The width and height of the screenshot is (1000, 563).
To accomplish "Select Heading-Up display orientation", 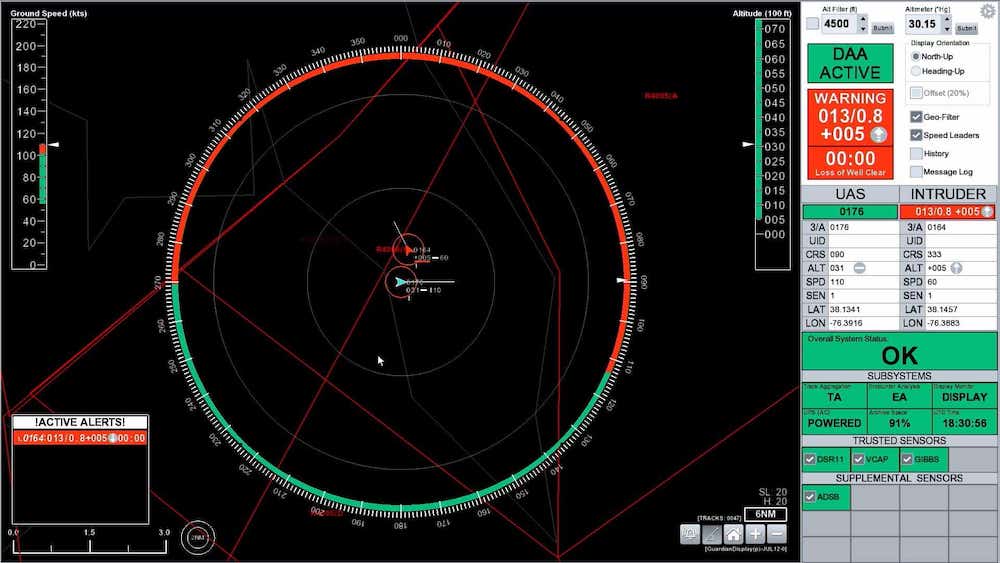I will pos(916,71).
